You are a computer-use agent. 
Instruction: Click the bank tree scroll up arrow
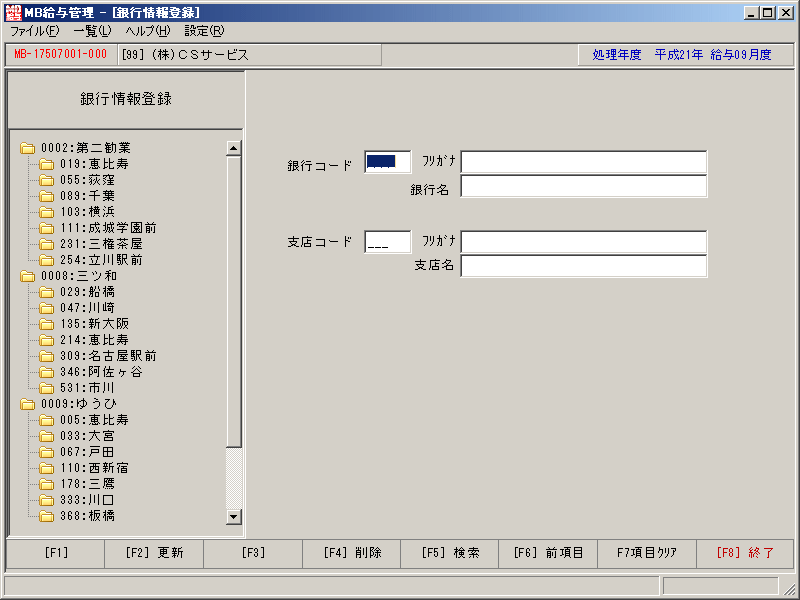tap(234, 148)
